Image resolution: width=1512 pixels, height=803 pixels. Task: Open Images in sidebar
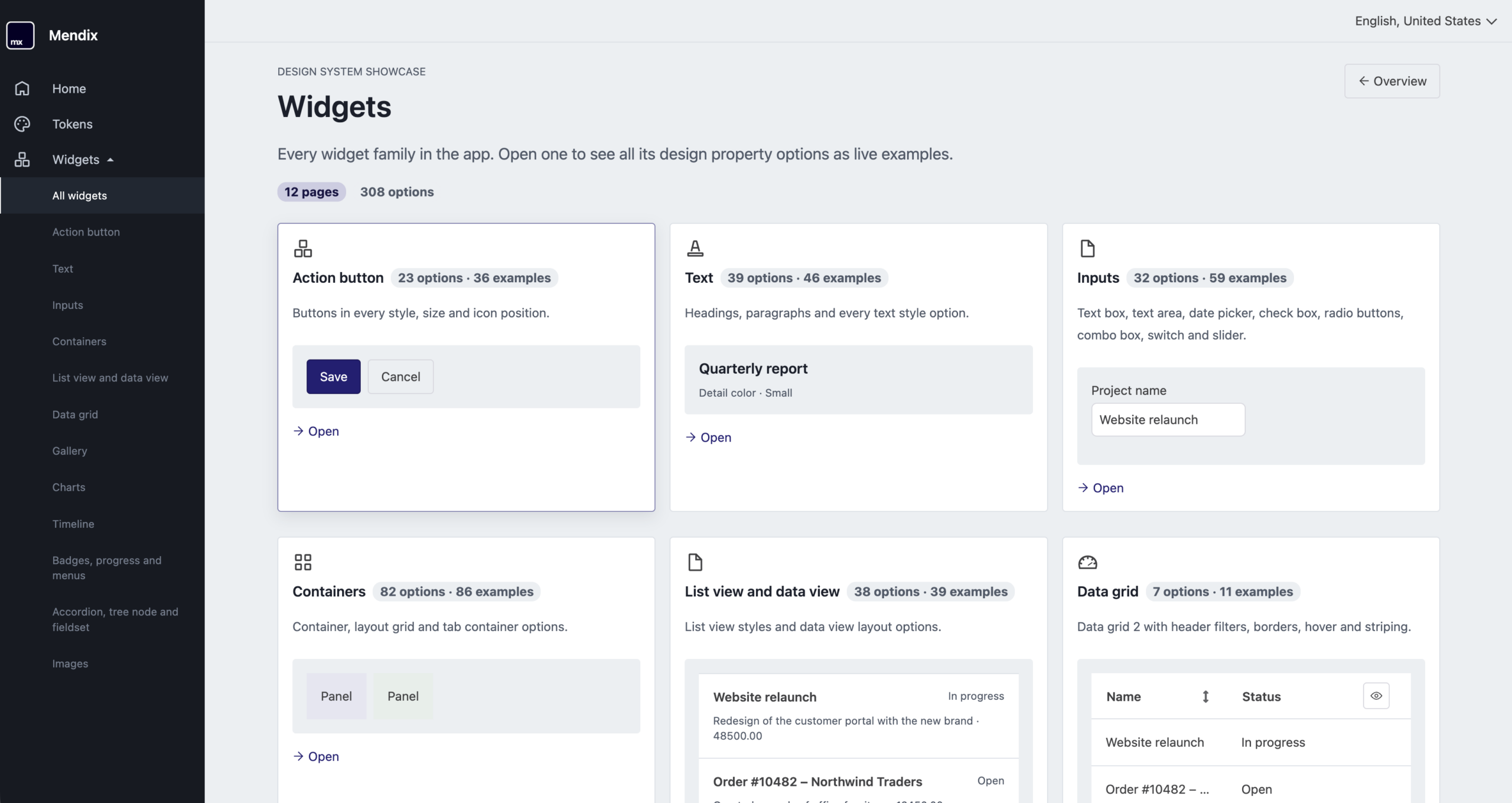(x=103, y=664)
